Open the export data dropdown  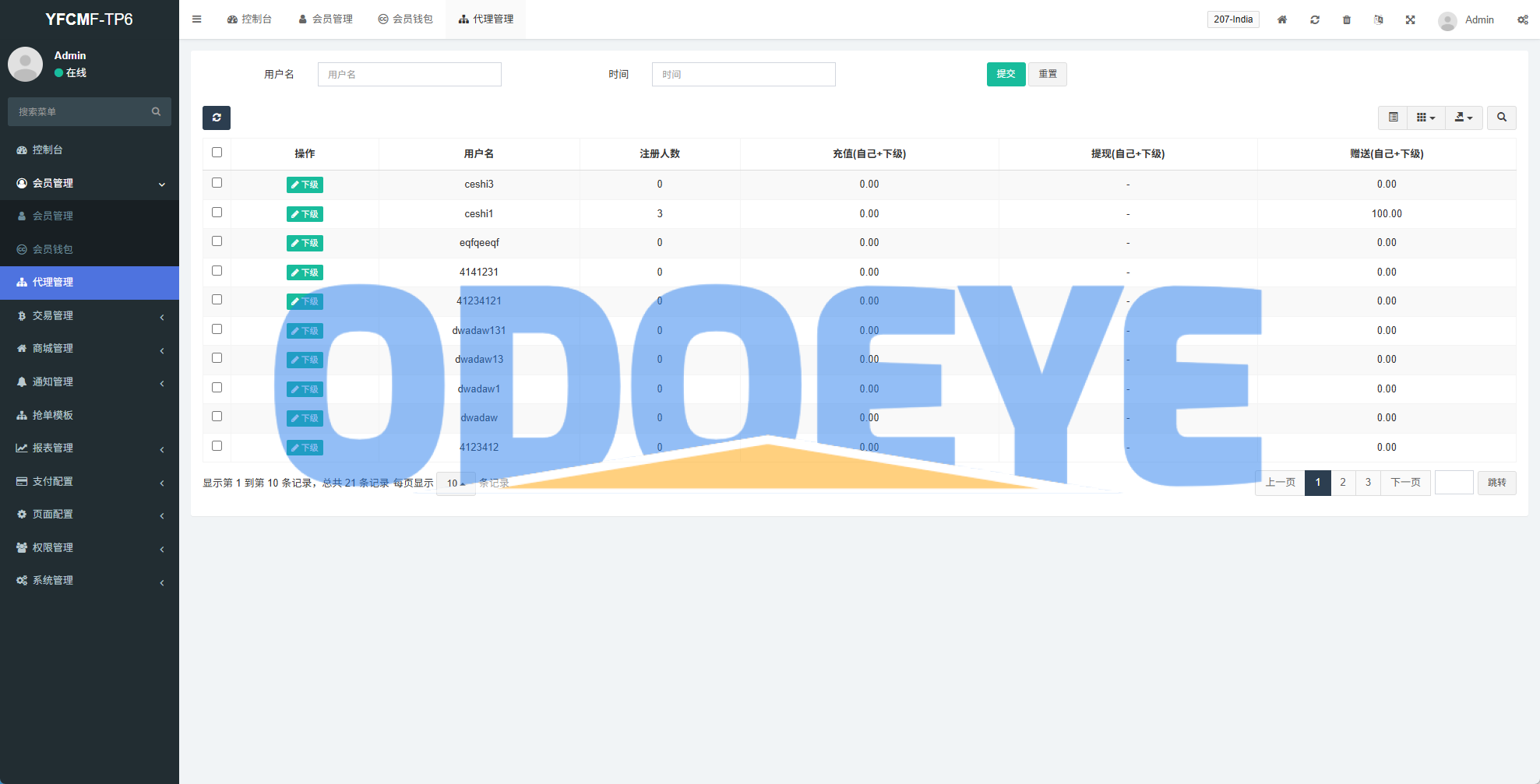1464,118
